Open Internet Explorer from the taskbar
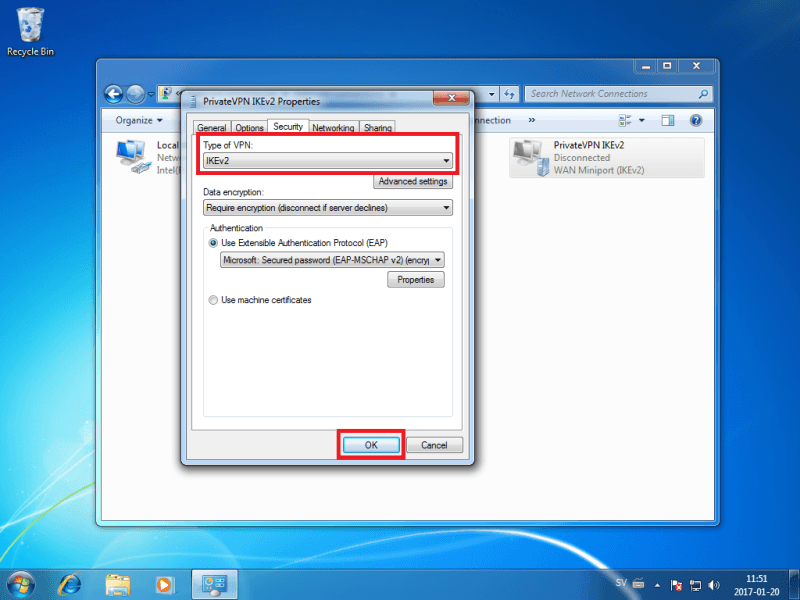The image size is (800, 600). [70, 584]
